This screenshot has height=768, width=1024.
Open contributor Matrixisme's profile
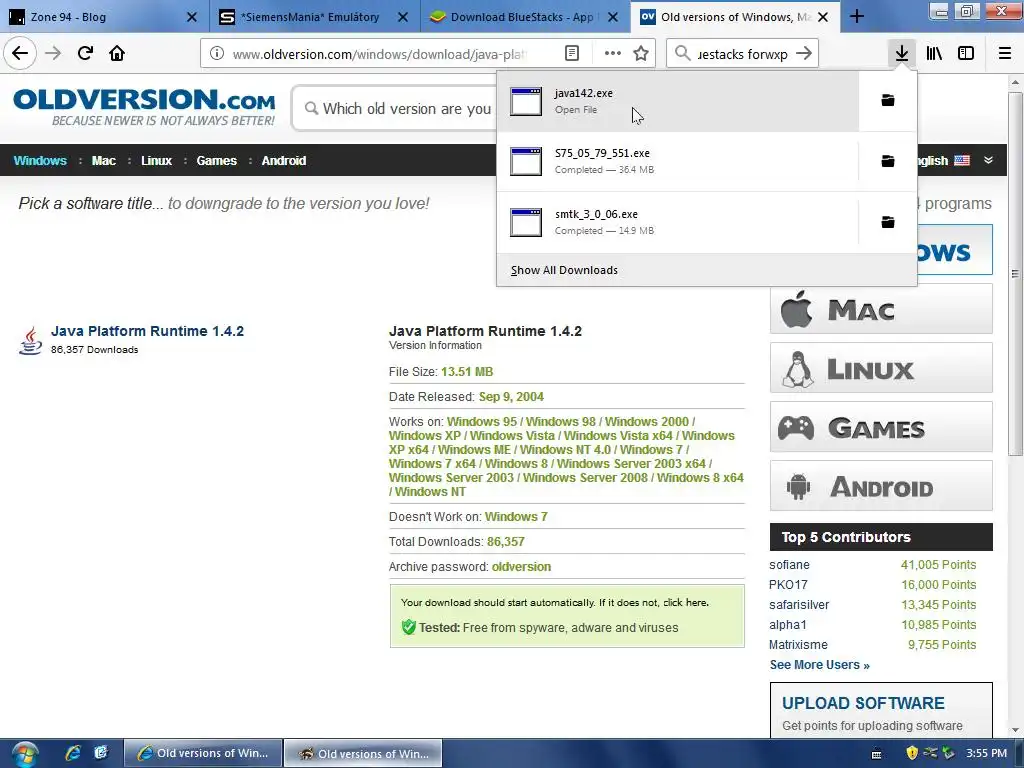pyautogui.click(x=798, y=645)
